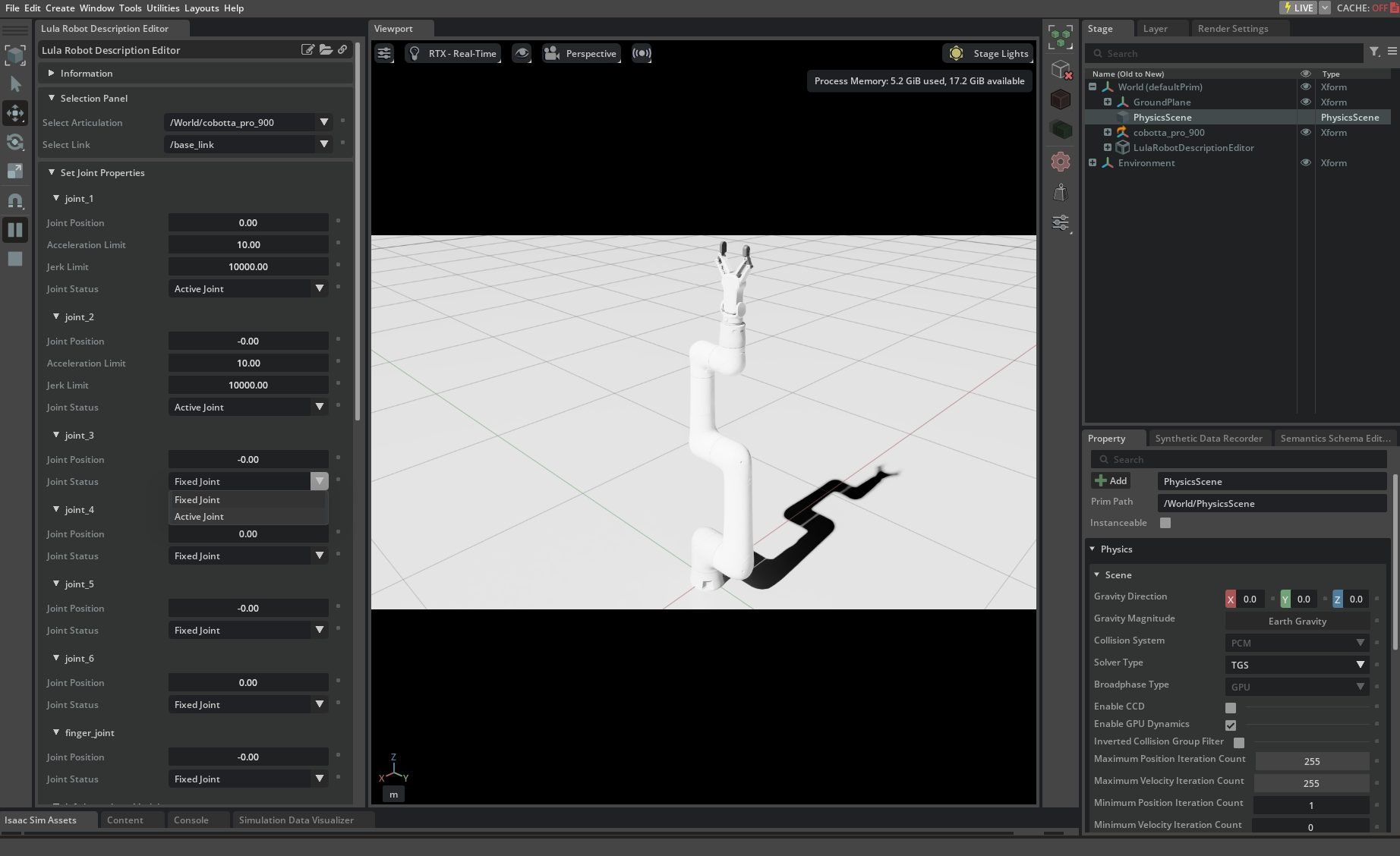Viewport: 1400px width, 856px height.
Task: Select the Move tool in the left toolbar
Action: click(15, 113)
